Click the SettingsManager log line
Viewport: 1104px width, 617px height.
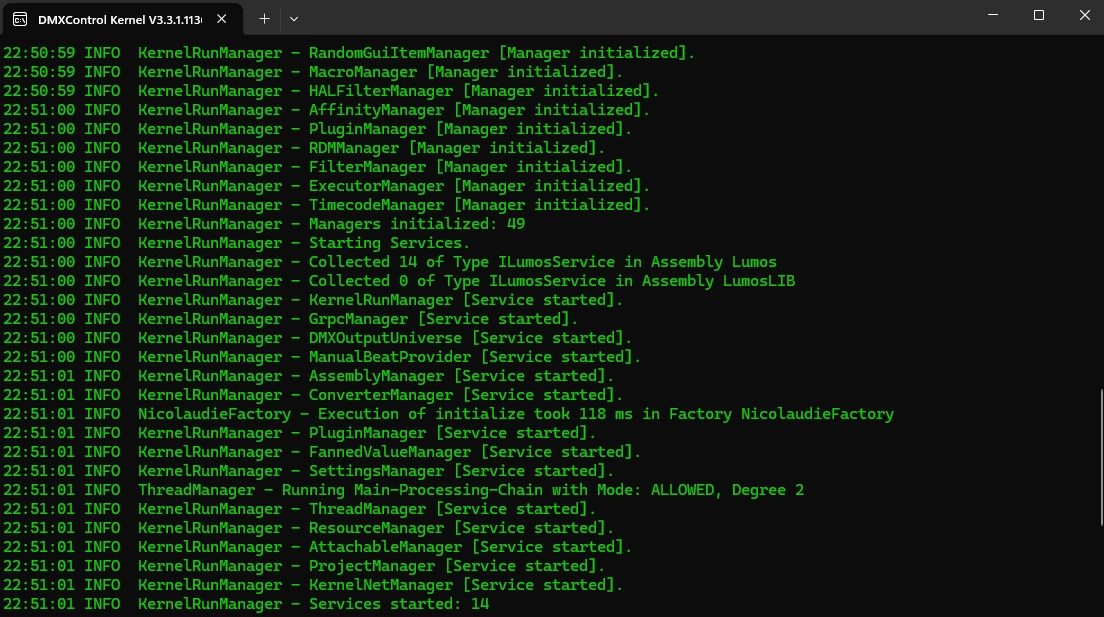[x=308, y=471]
